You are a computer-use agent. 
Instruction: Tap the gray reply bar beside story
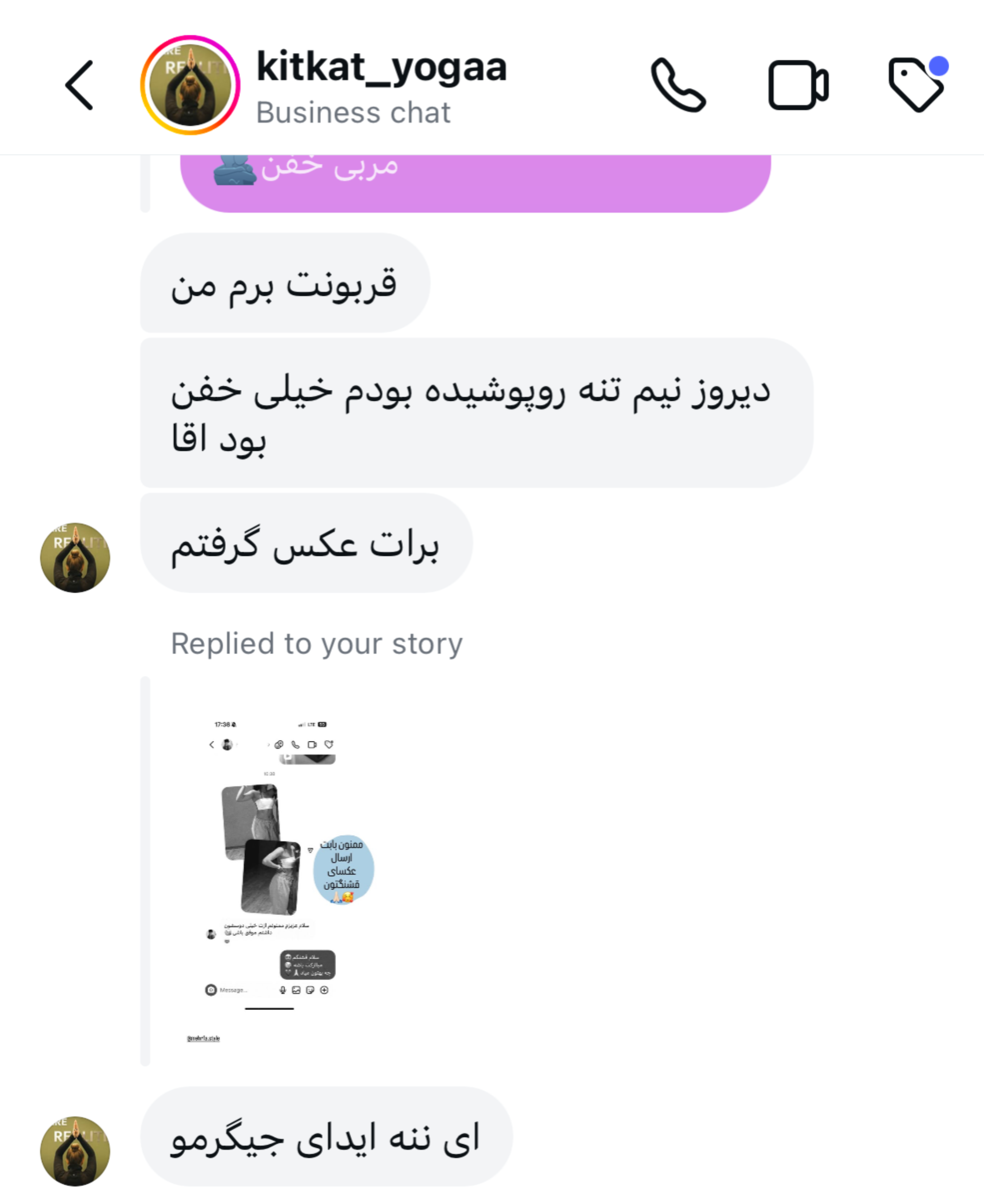click(x=145, y=871)
